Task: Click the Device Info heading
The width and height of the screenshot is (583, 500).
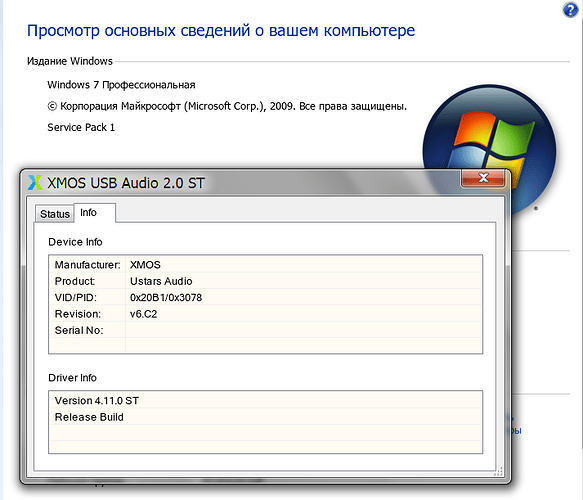Action: [x=75, y=242]
